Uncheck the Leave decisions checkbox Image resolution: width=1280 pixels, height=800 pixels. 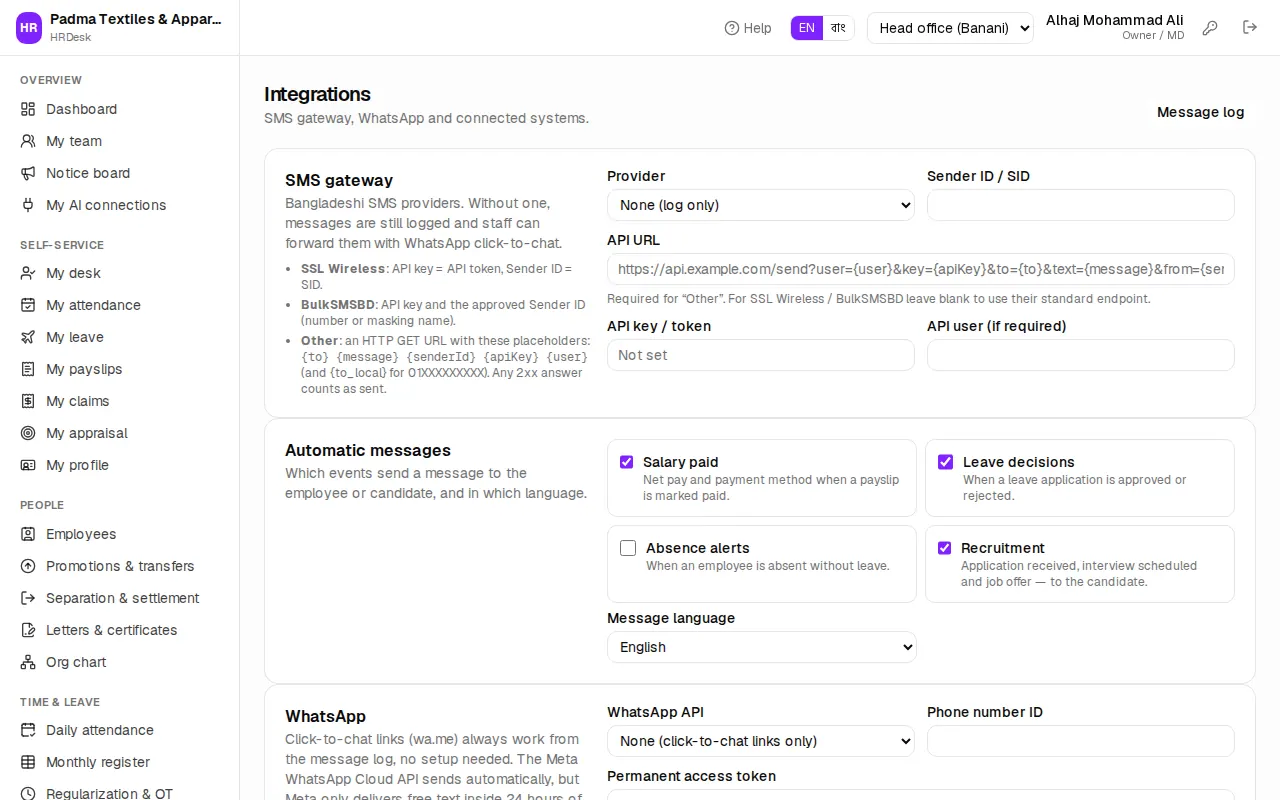pos(945,462)
